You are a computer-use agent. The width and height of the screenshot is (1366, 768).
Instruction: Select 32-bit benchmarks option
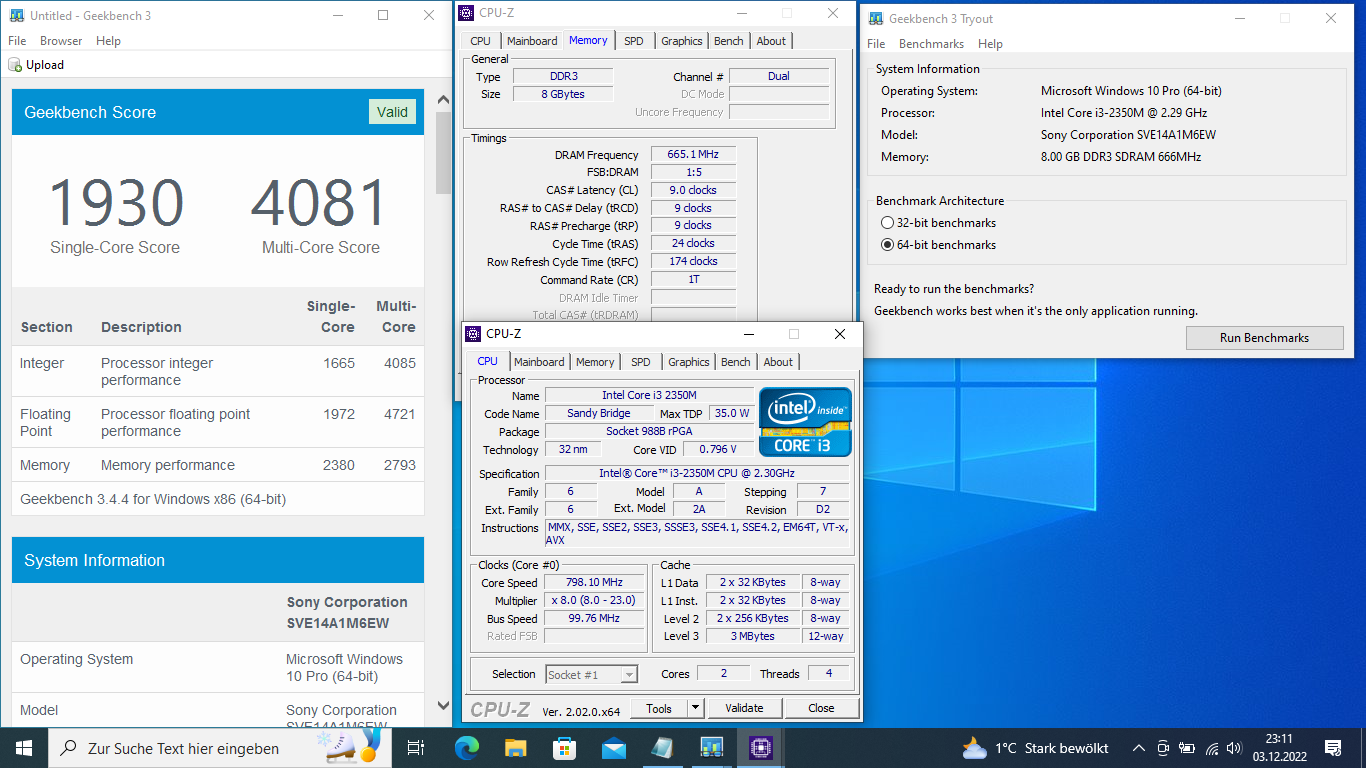[x=887, y=223]
